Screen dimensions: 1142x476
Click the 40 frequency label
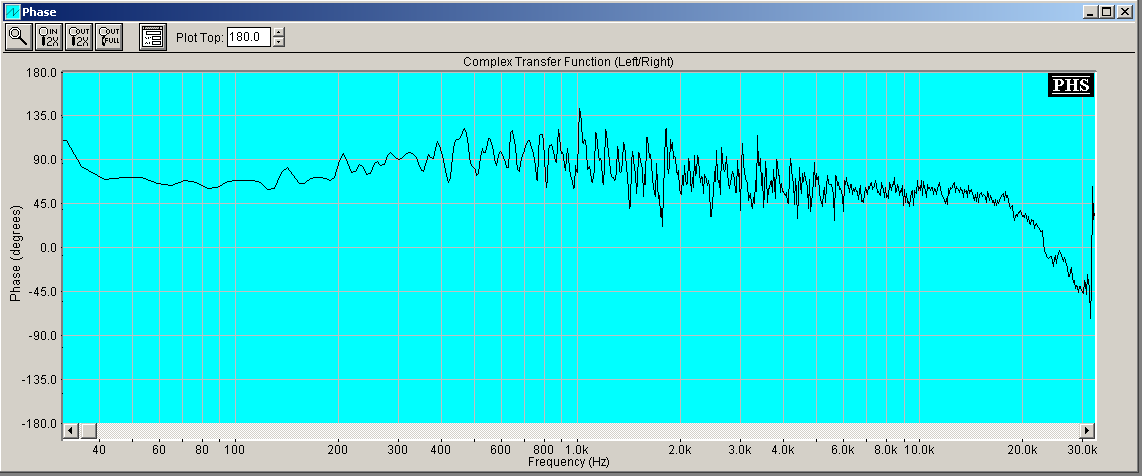pyautogui.click(x=99, y=451)
